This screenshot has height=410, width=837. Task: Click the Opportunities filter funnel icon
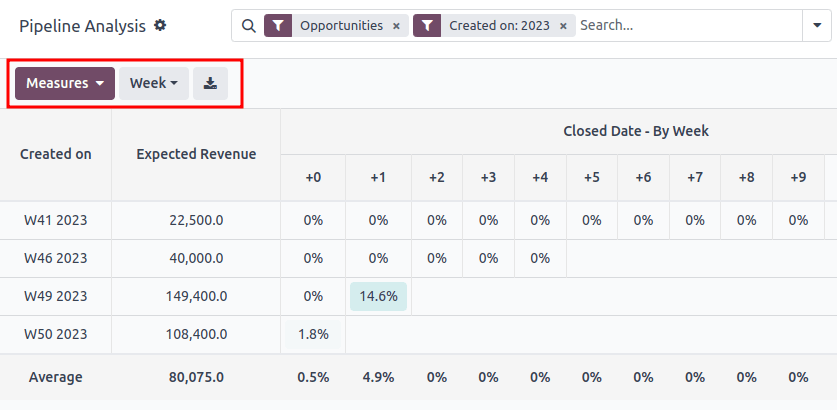pyautogui.click(x=278, y=26)
